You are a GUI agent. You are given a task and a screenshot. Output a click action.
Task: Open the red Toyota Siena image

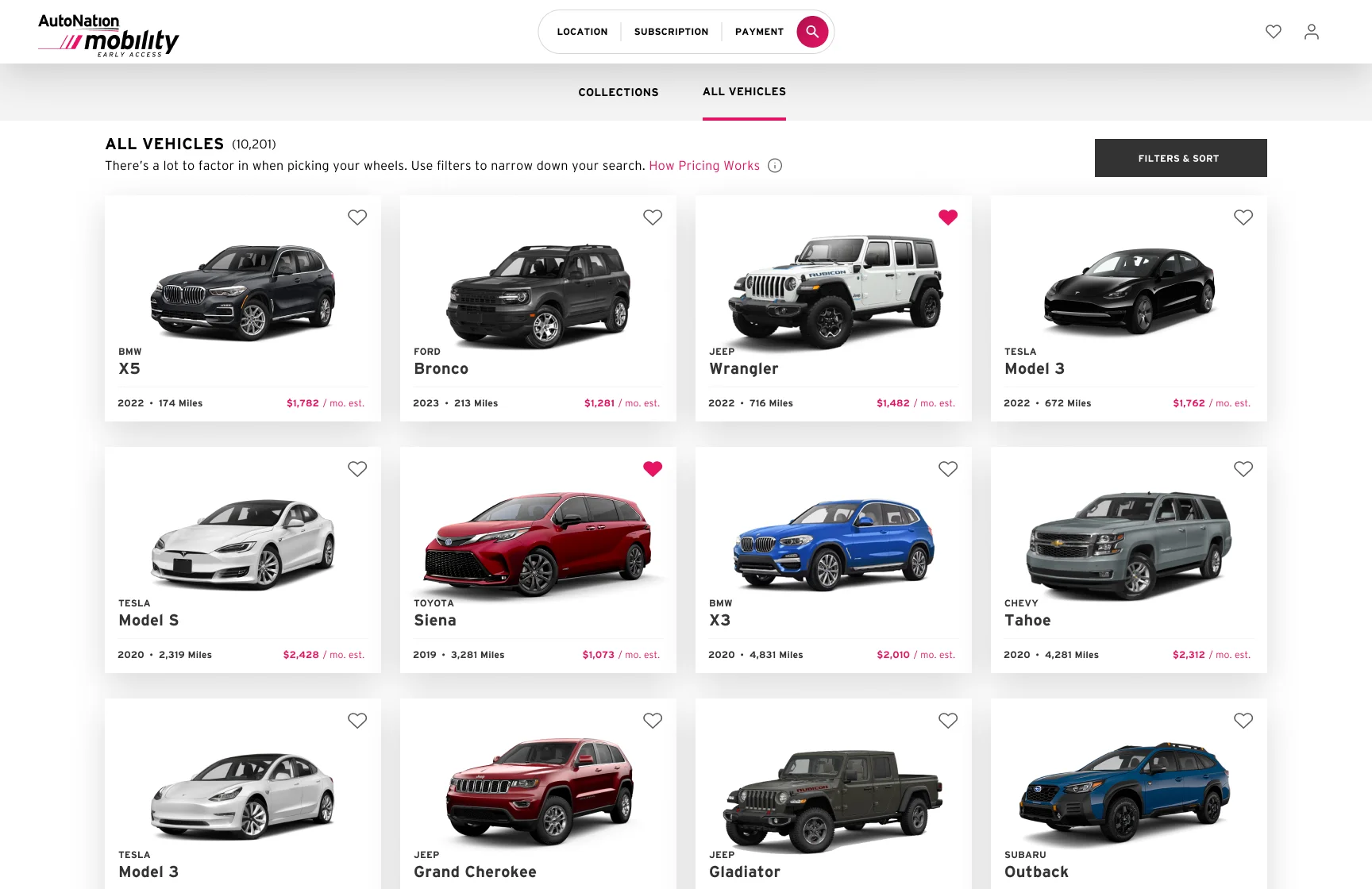(538, 545)
